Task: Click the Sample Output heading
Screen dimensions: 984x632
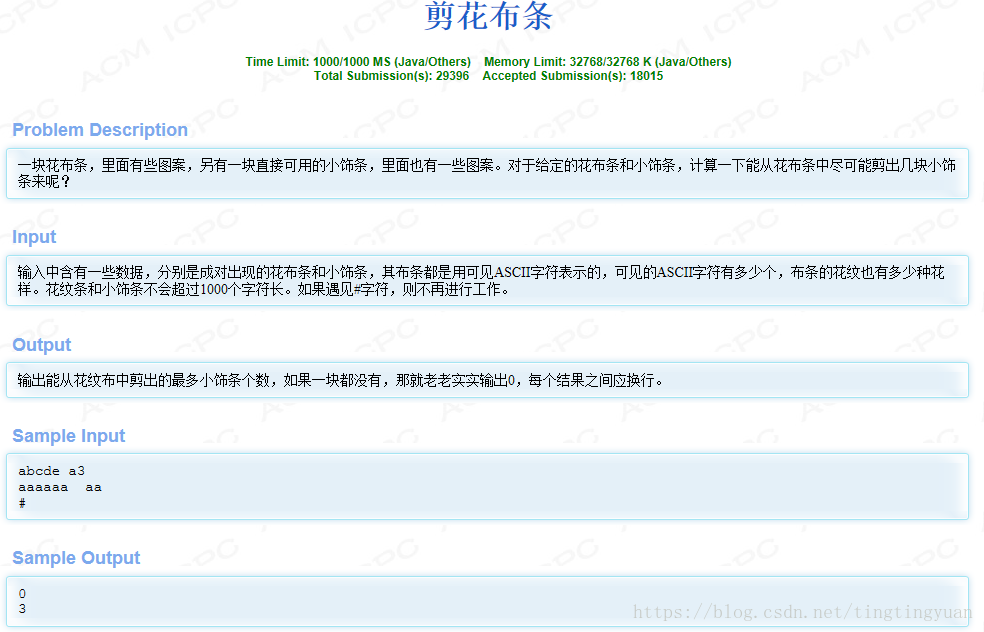Action: click(x=76, y=557)
